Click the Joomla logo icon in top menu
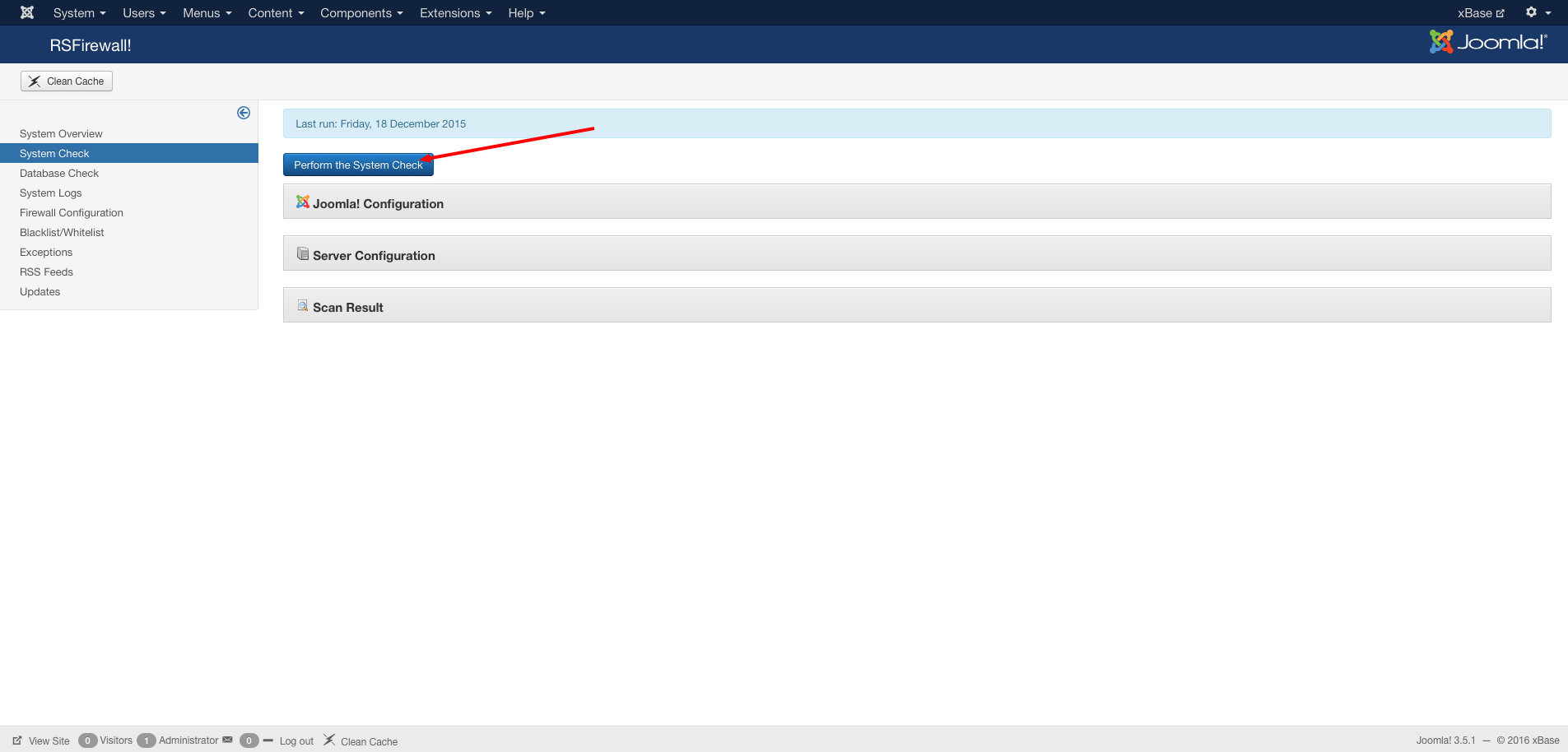 click(27, 12)
